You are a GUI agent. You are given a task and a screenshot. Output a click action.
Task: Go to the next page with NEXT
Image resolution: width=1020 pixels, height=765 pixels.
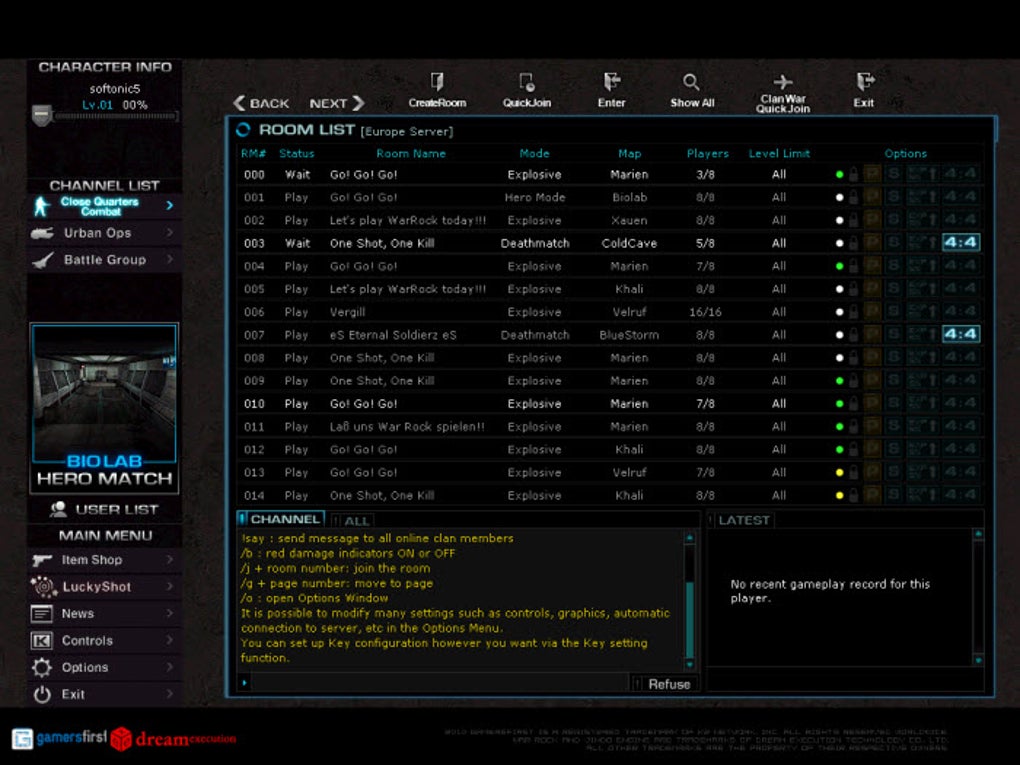coord(336,103)
